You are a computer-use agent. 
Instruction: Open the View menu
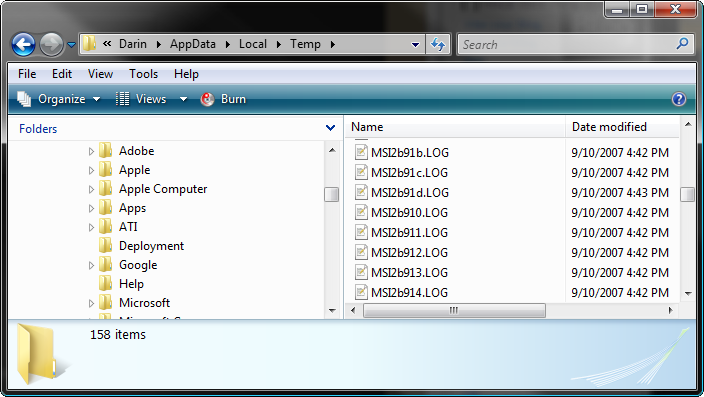coord(100,74)
